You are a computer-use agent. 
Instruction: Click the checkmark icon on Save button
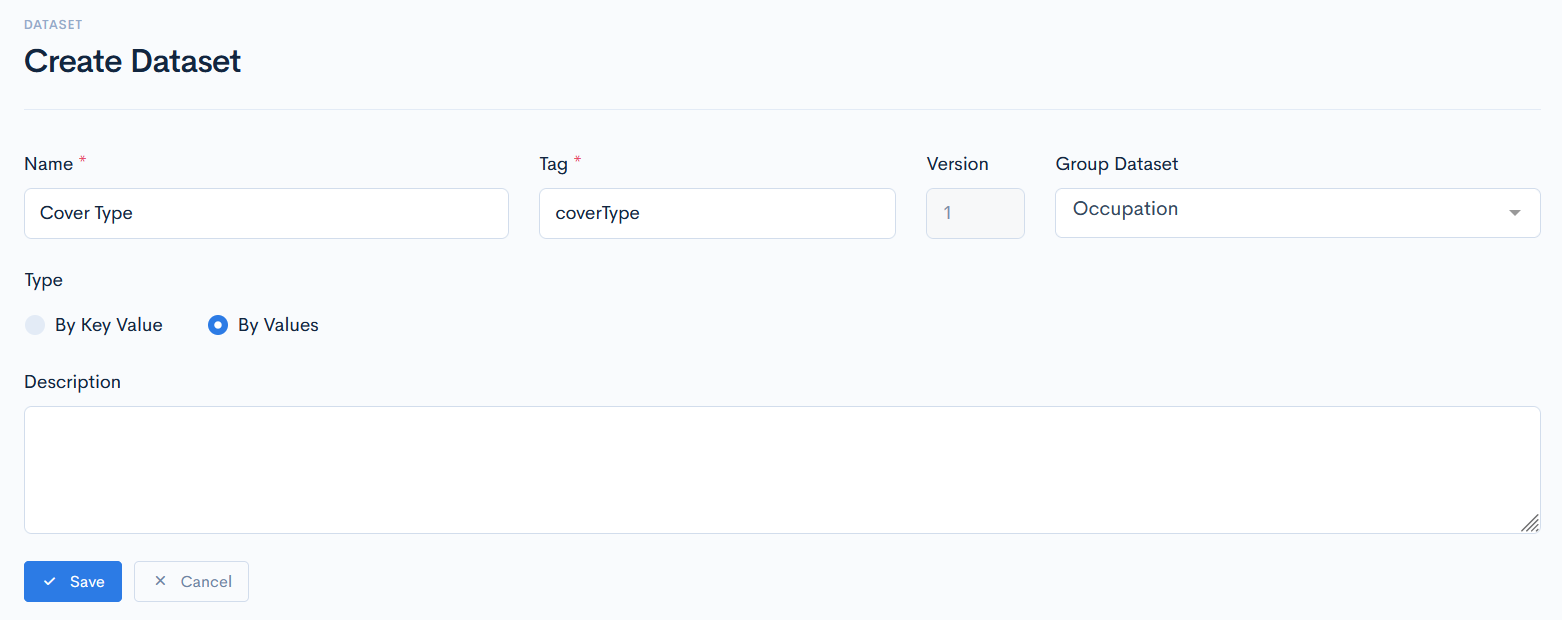48,581
